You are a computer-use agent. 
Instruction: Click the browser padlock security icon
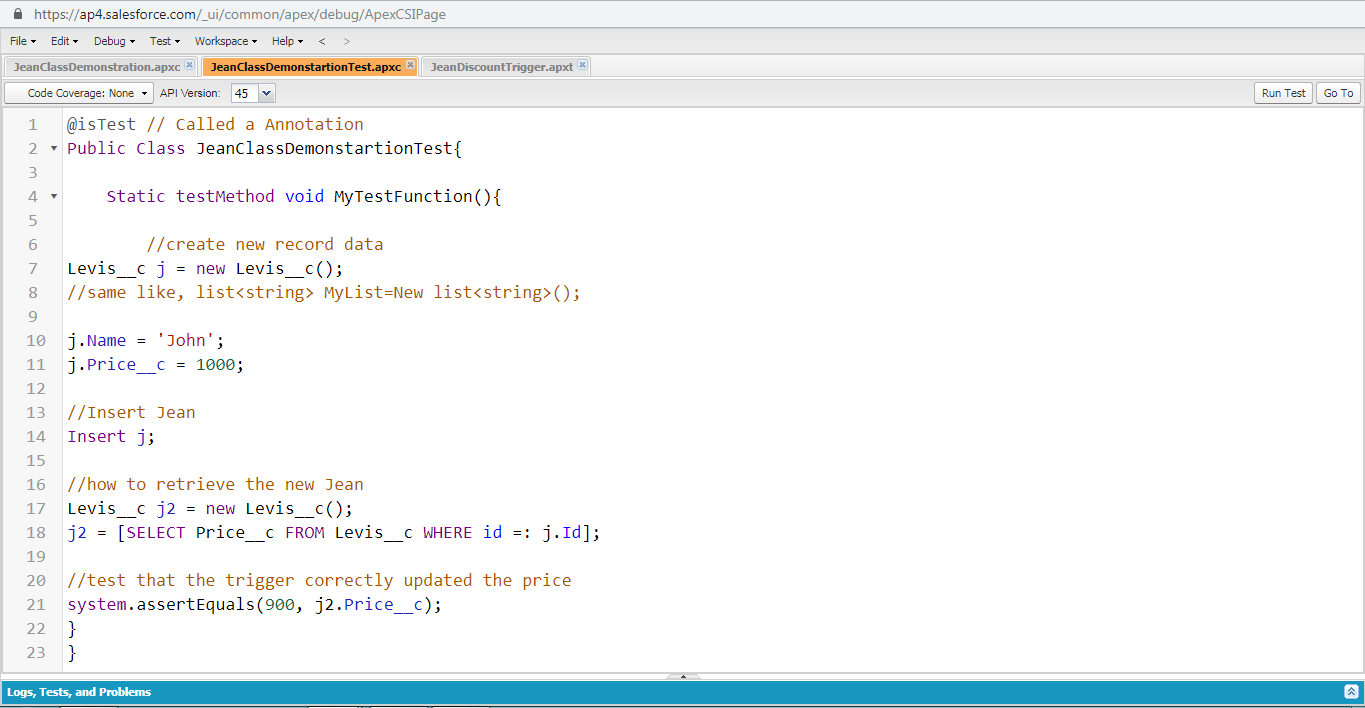pos(17,14)
